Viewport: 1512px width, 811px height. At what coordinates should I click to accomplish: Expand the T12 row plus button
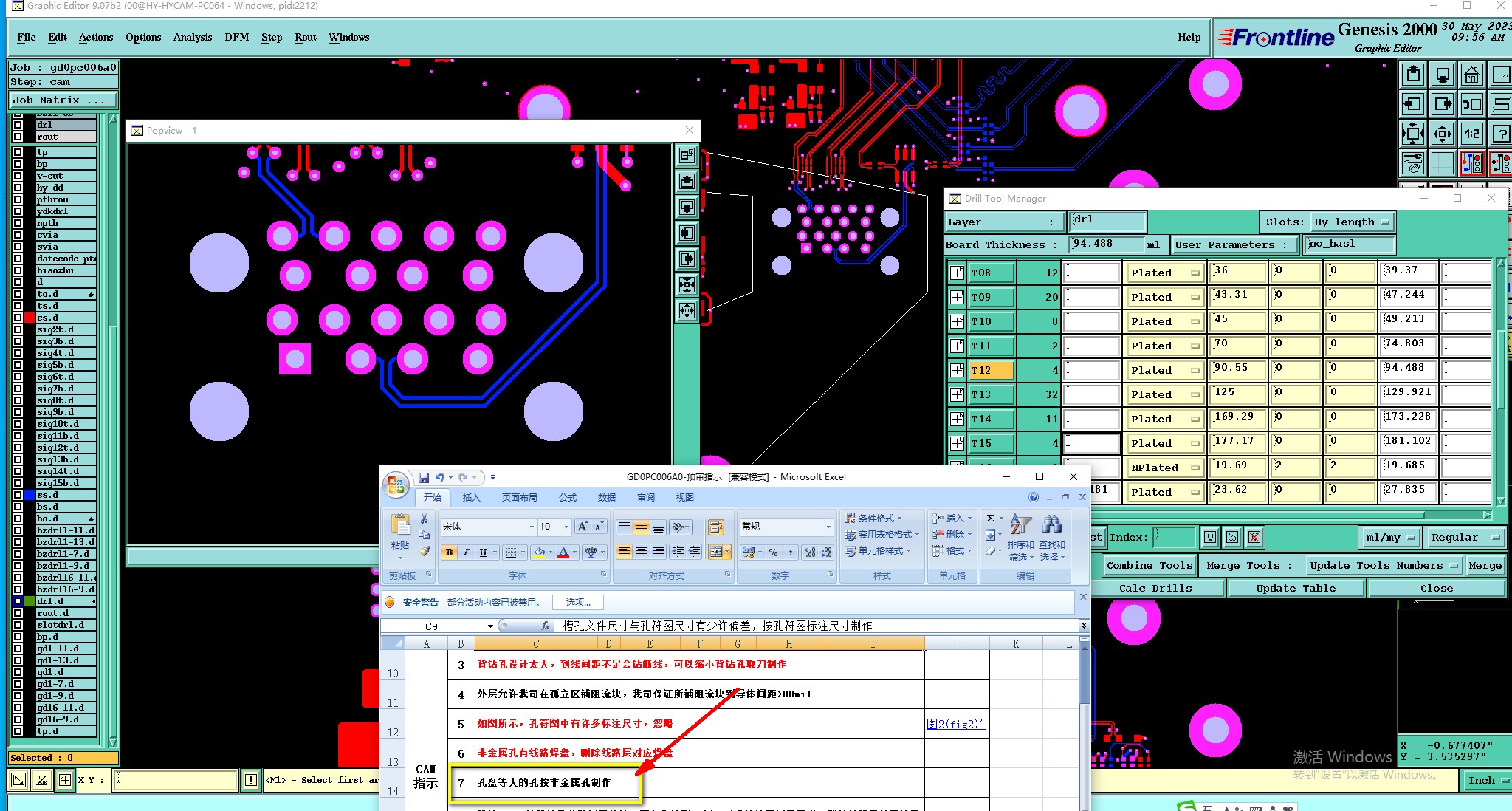click(957, 370)
